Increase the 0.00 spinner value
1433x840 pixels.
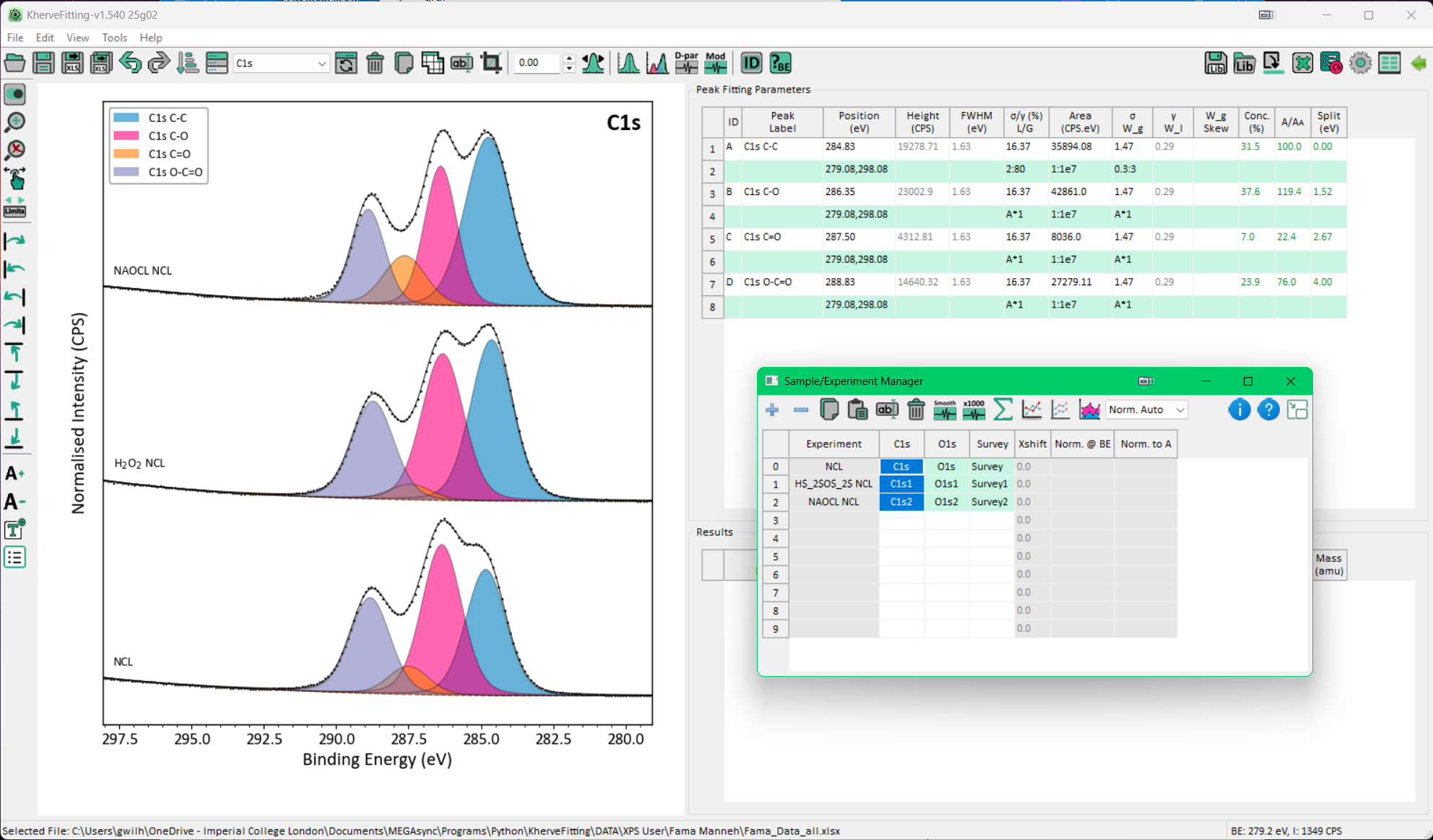569,59
